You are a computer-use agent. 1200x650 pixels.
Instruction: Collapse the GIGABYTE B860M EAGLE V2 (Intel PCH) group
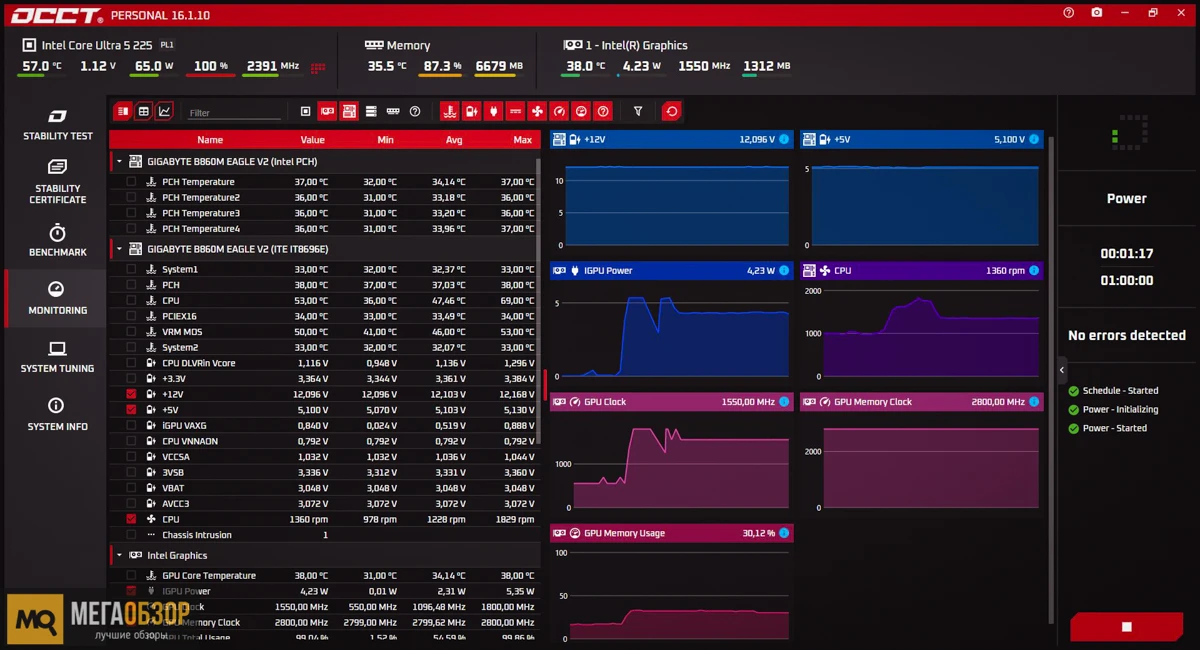(119, 161)
